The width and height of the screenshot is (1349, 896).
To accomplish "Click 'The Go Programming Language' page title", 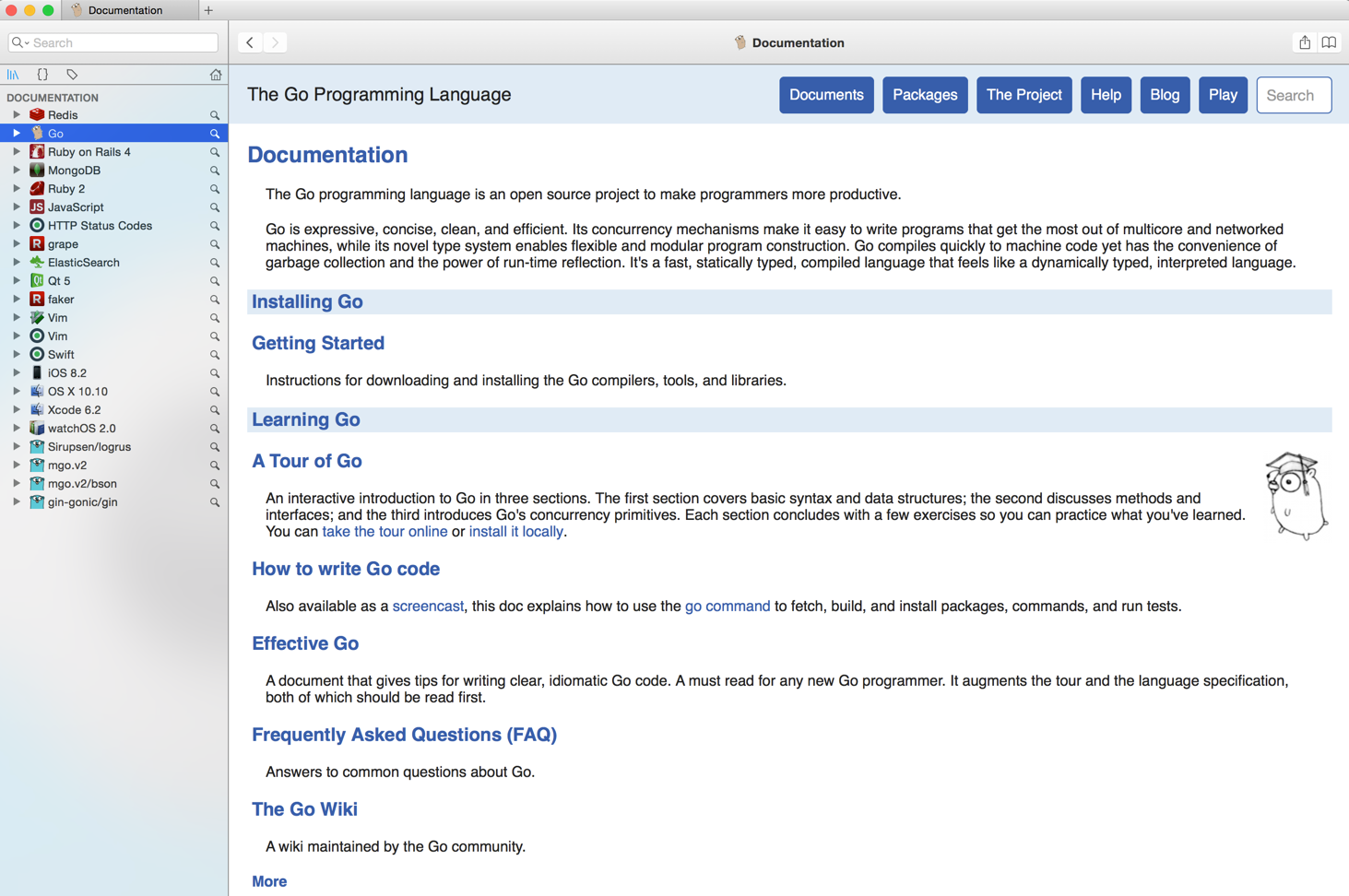I will pyautogui.click(x=379, y=95).
